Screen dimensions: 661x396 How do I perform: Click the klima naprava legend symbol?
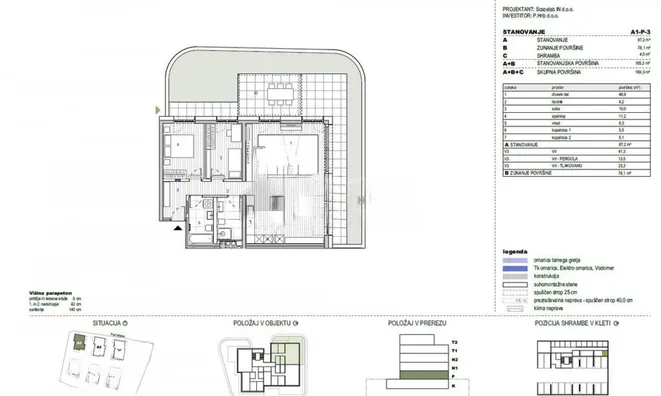click(515, 309)
